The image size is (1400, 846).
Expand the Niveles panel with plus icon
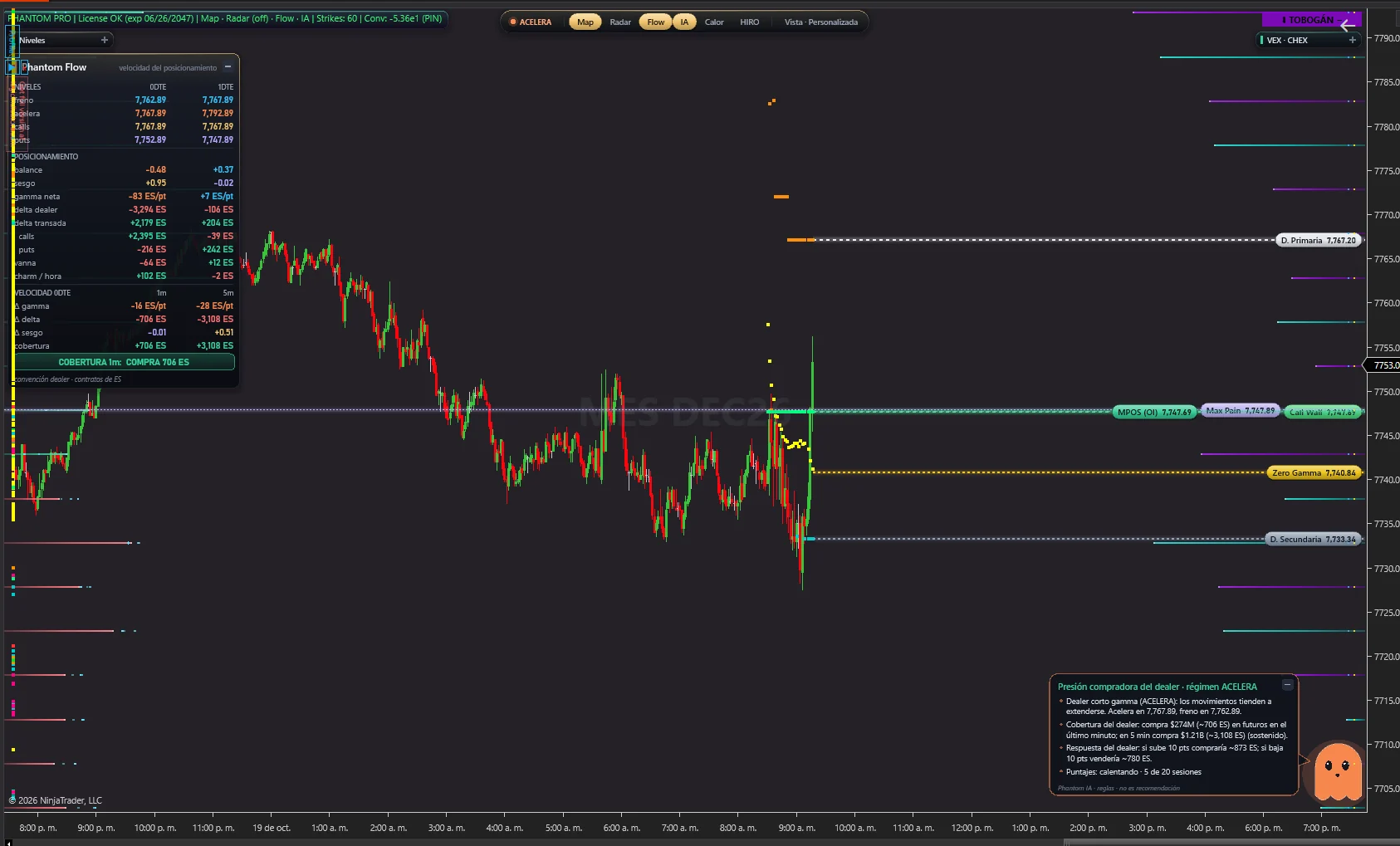pos(105,40)
